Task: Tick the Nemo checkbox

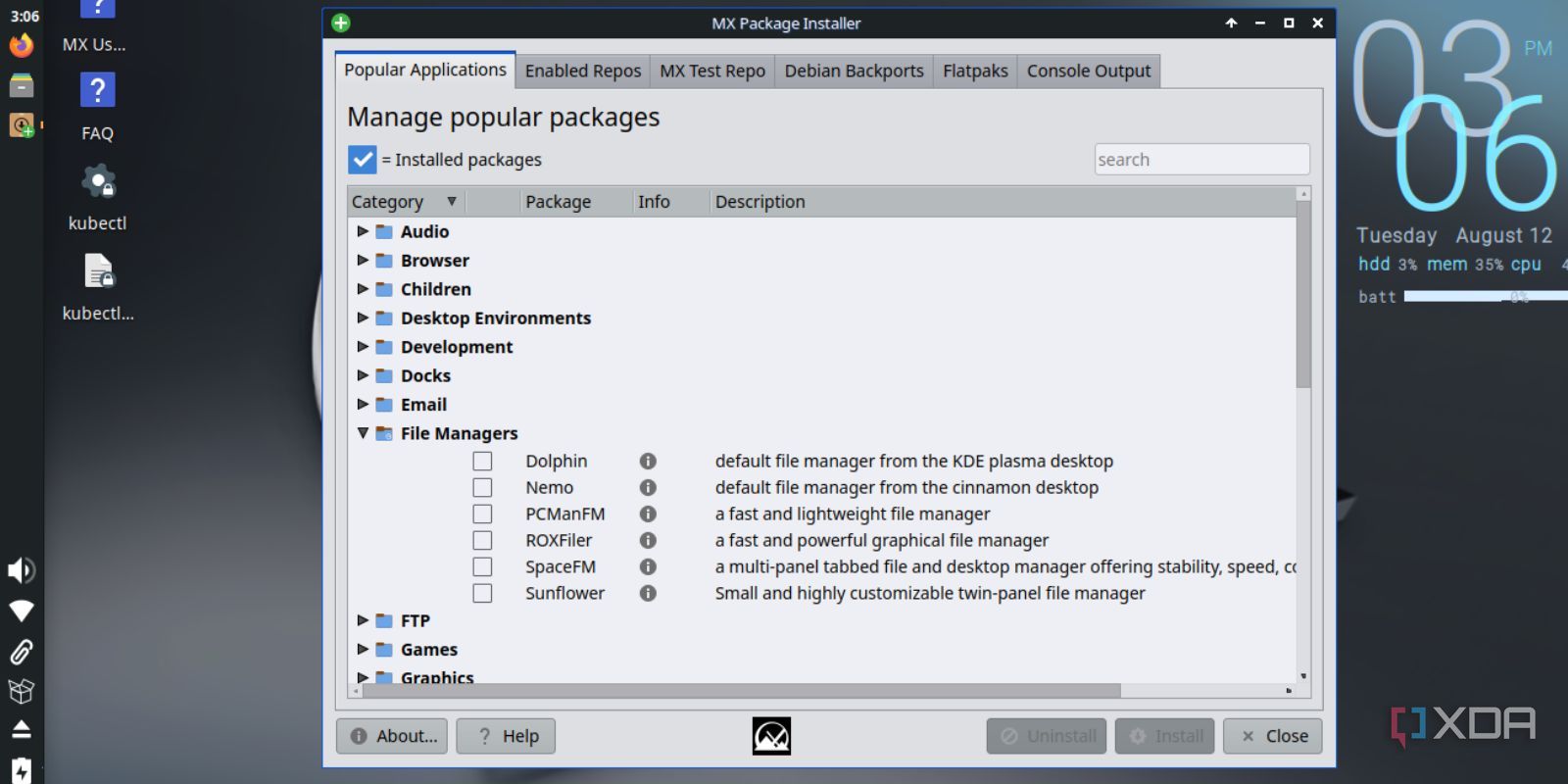Action: pyautogui.click(x=482, y=487)
